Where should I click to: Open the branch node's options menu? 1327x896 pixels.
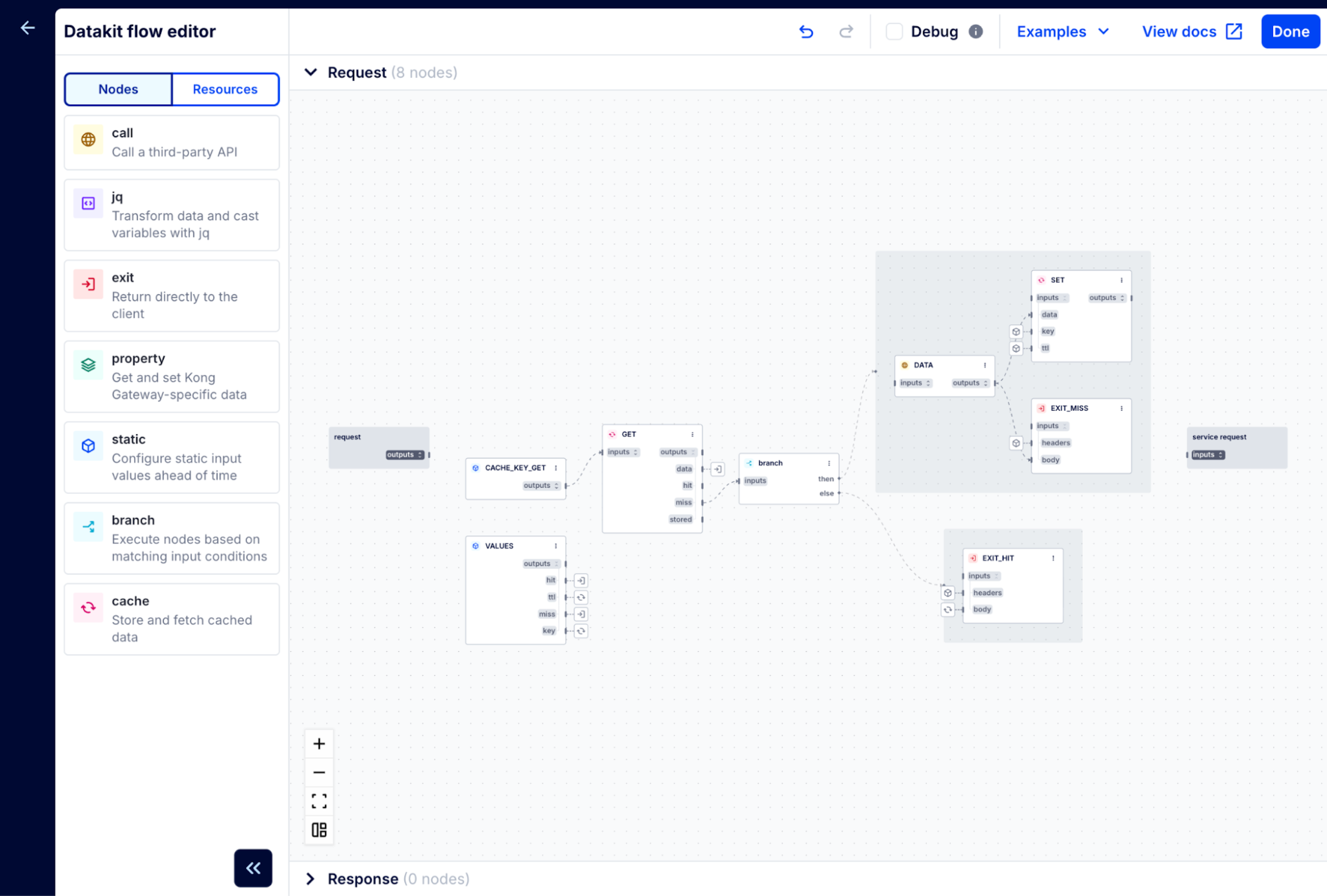[x=829, y=463]
